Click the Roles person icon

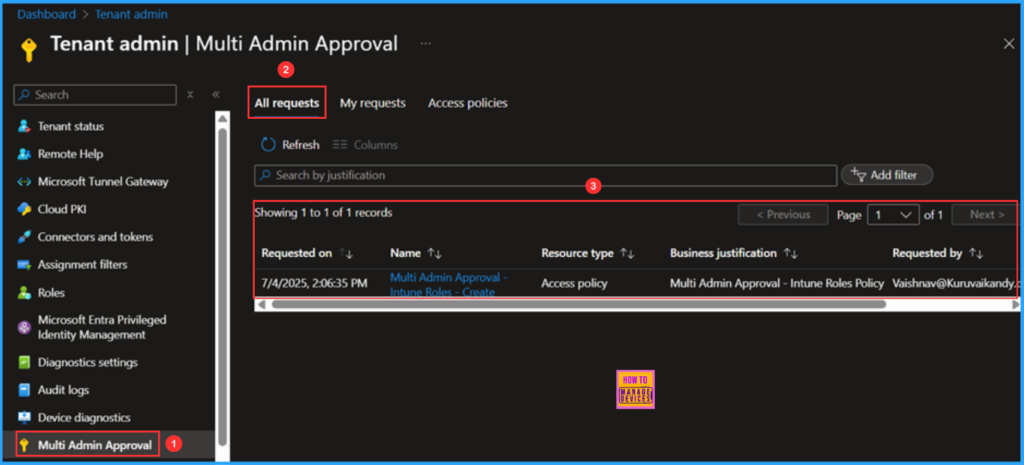tap(24, 293)
